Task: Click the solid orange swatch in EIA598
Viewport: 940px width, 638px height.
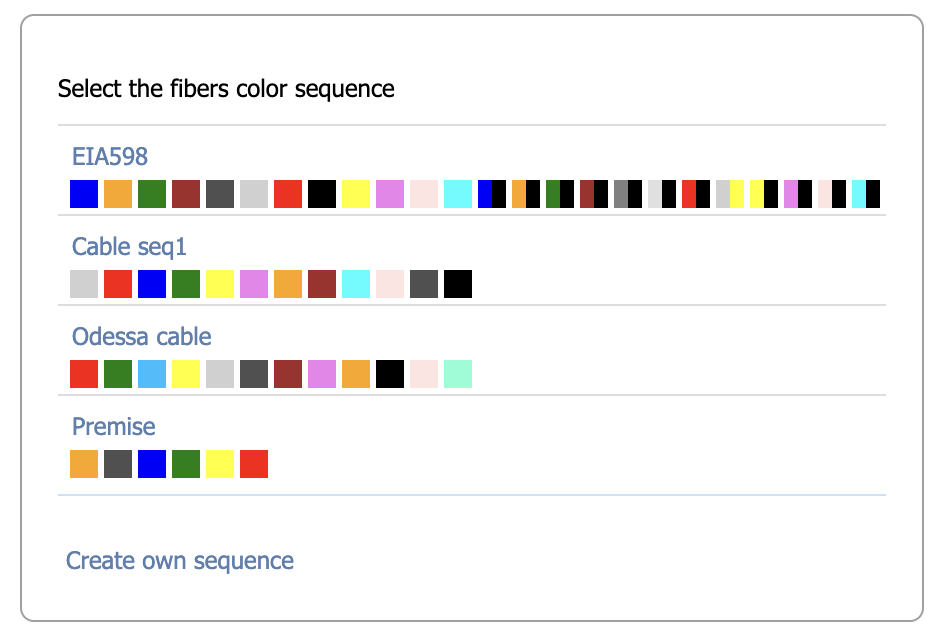Action: click(118, 194)
